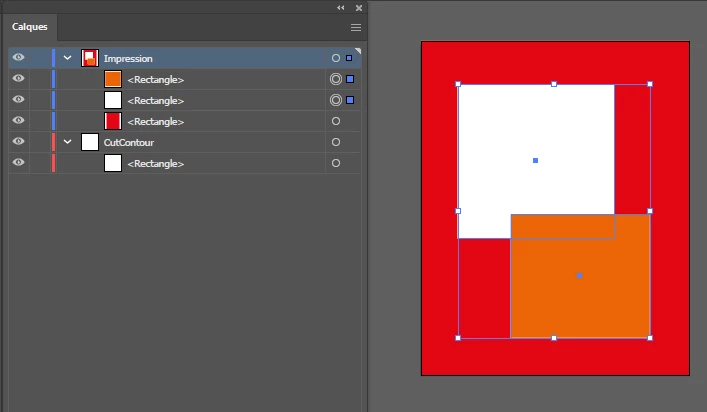Toggle lock column for the red Rectangle
Image resolution: width=707 pixels, height=412 pixels.
coord(40,121)
